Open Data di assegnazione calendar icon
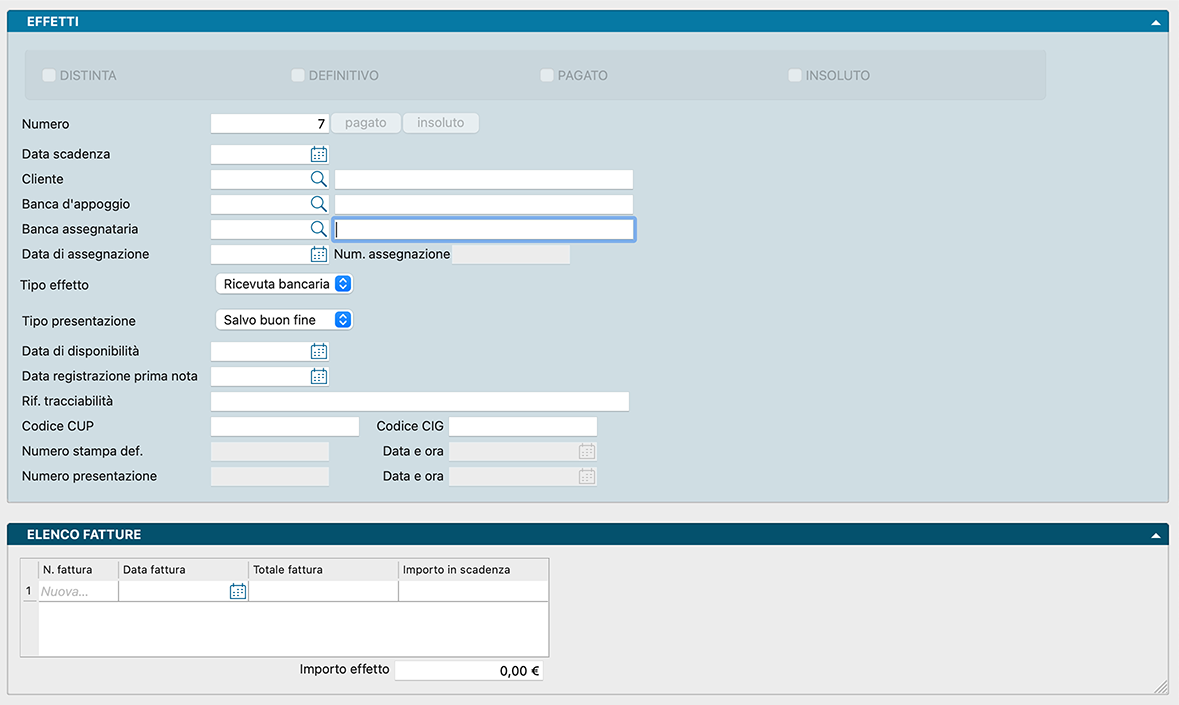This screenshot has height=705, width=1179. pyautogui.click(x=319, y=254)
